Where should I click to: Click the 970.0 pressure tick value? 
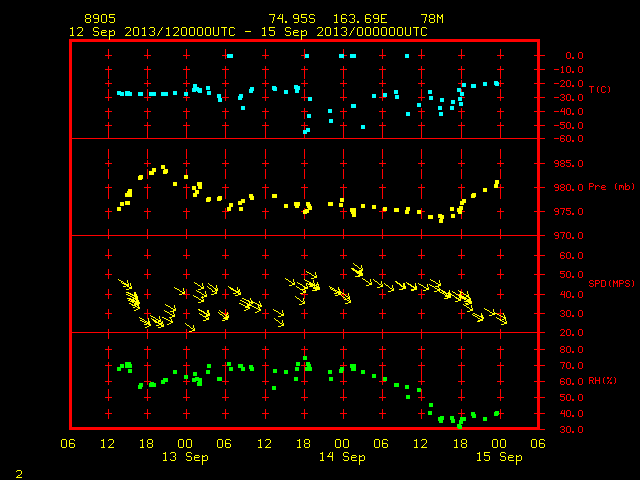click(x=569, y=236)
